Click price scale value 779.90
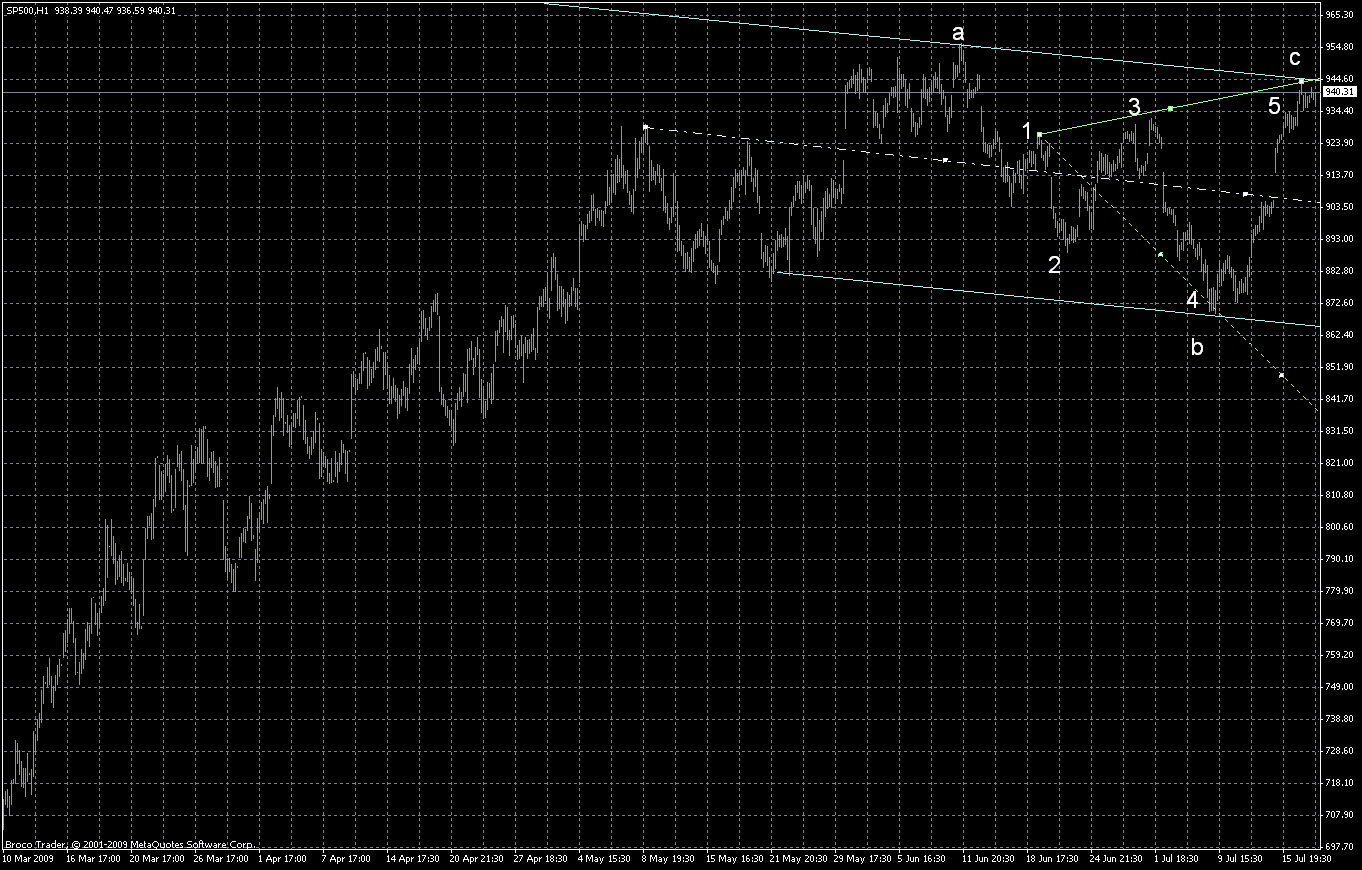Viewport: 1362px width, 870px height. tap(1339, 591)
